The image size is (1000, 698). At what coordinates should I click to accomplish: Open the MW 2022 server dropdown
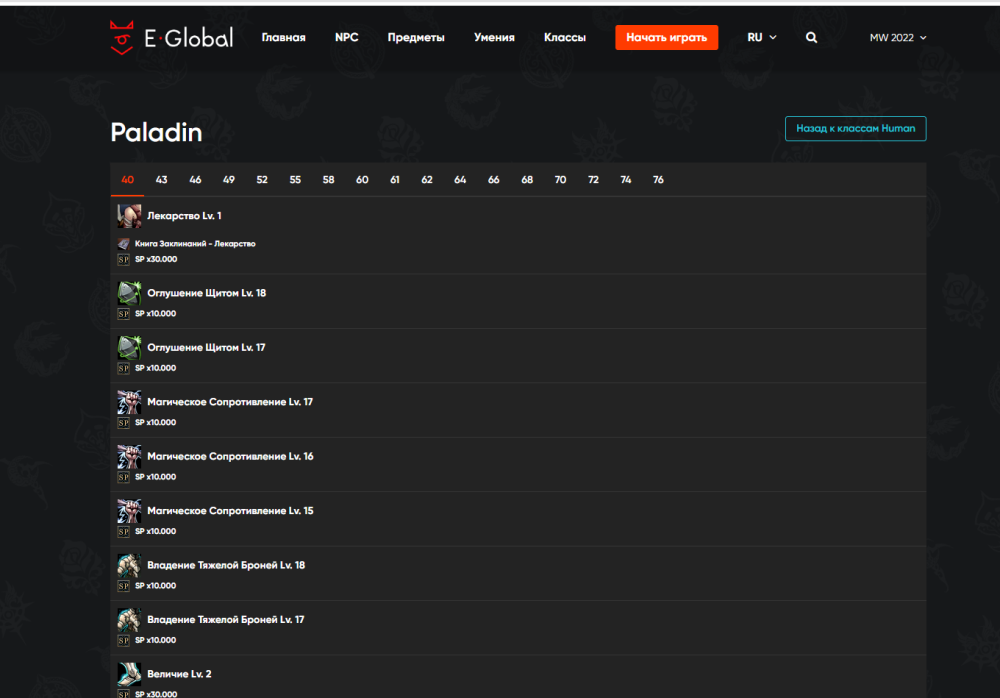tap(897, 38)
